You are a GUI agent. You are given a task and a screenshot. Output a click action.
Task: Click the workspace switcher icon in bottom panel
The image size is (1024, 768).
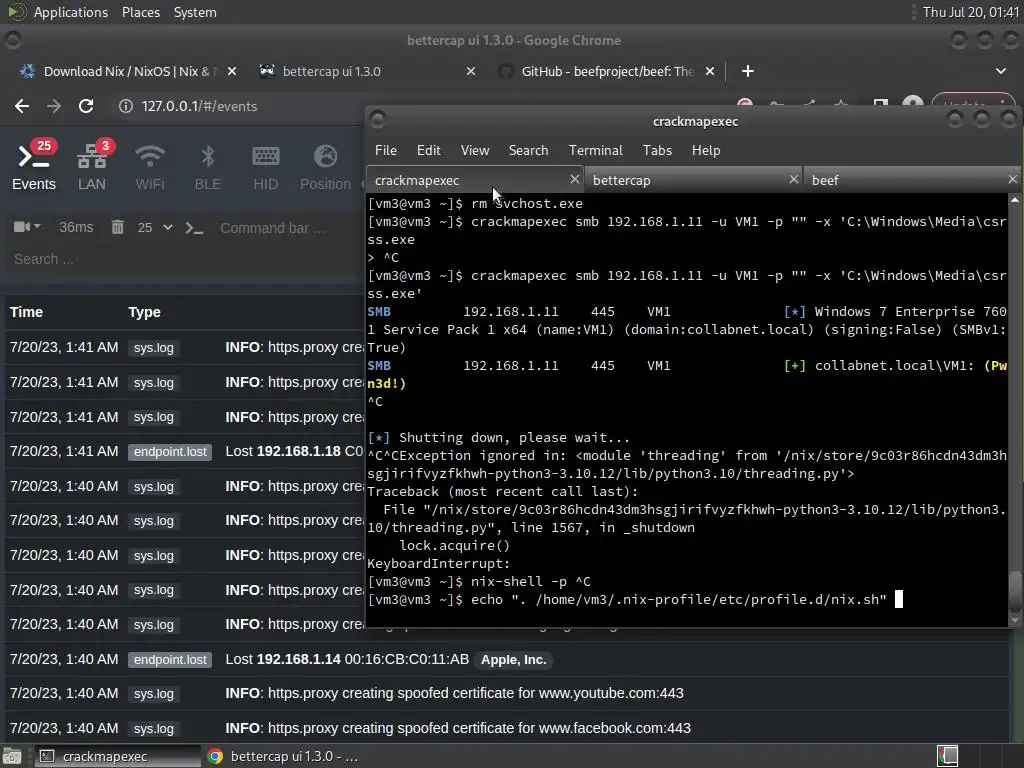(948, 756)
